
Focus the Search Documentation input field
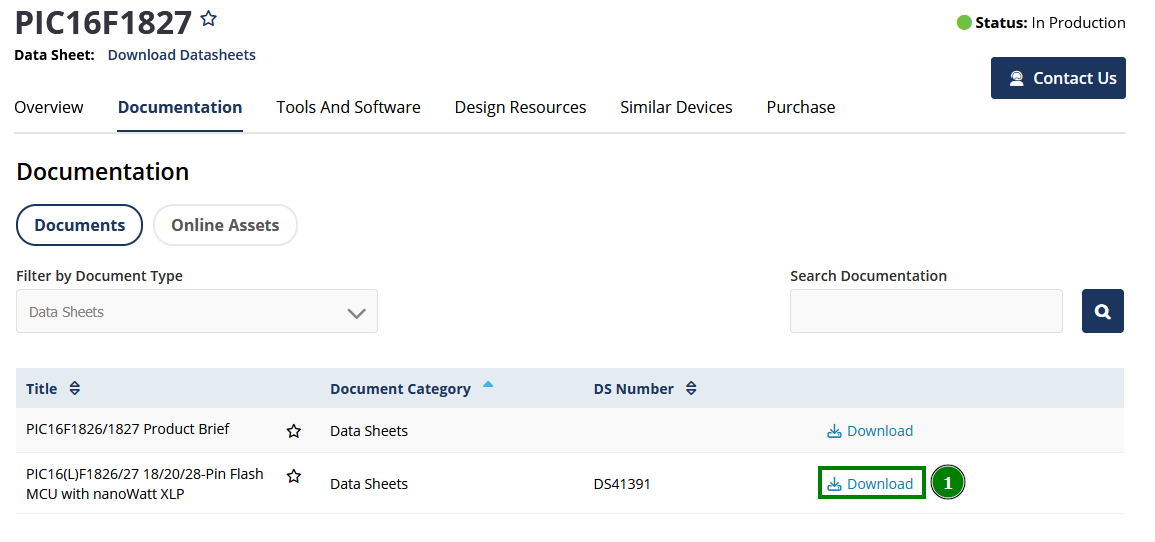coord(927,311)
